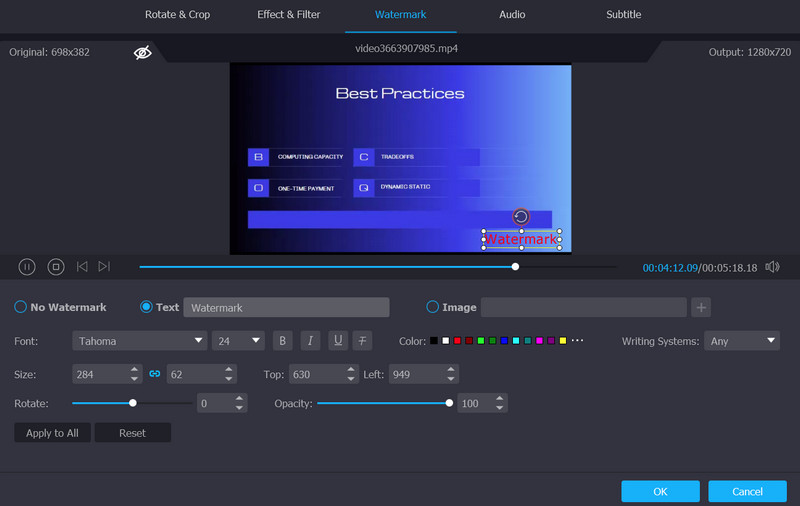Step to next frame
This screenshot has width=800, height=506.
pos(104,267)
